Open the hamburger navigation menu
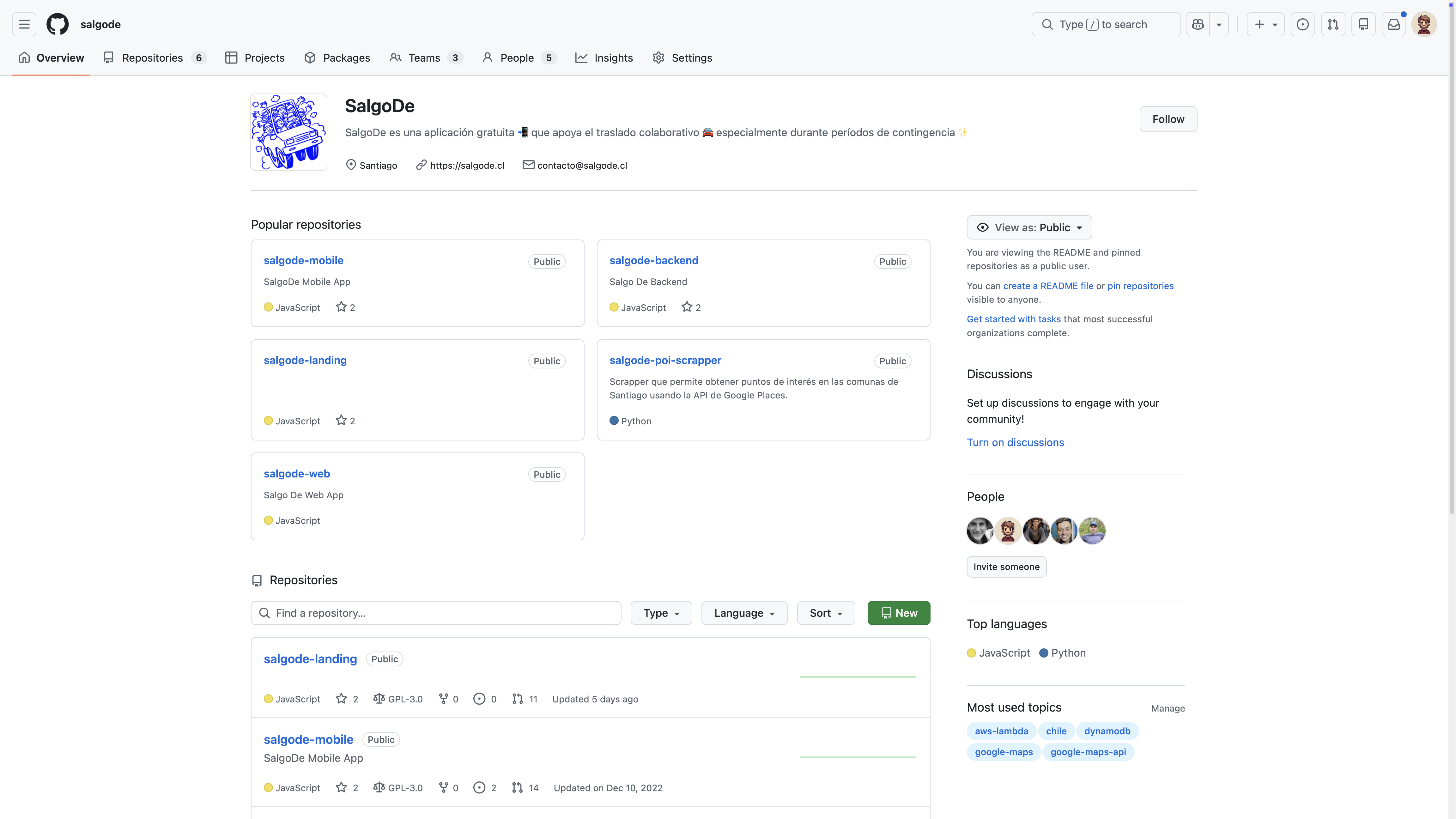Image resolution: width=1456 pixels, height=819 pixels. click(x=24, y=24)
